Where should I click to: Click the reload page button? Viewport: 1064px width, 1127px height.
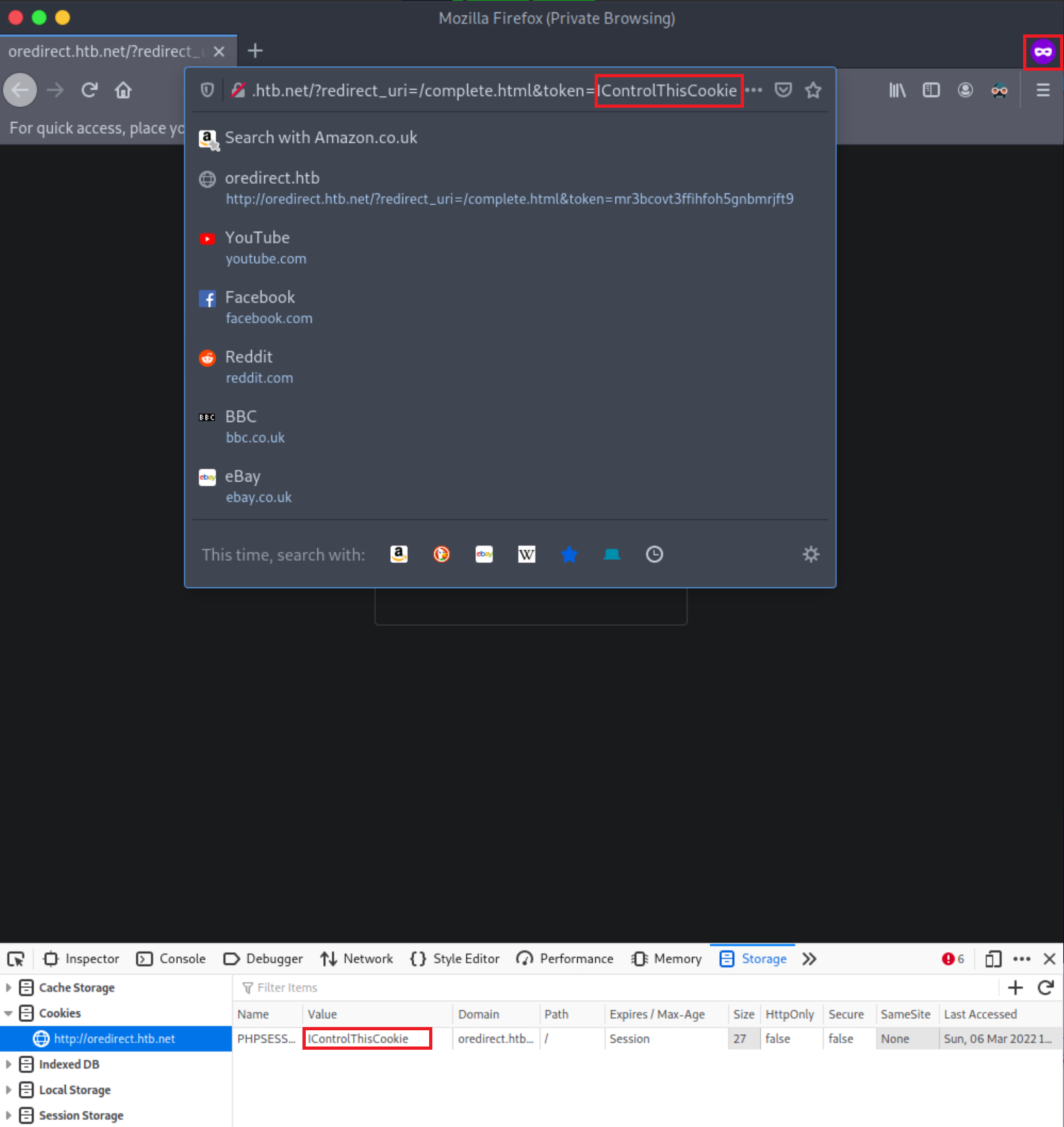(x=90, y=90)
